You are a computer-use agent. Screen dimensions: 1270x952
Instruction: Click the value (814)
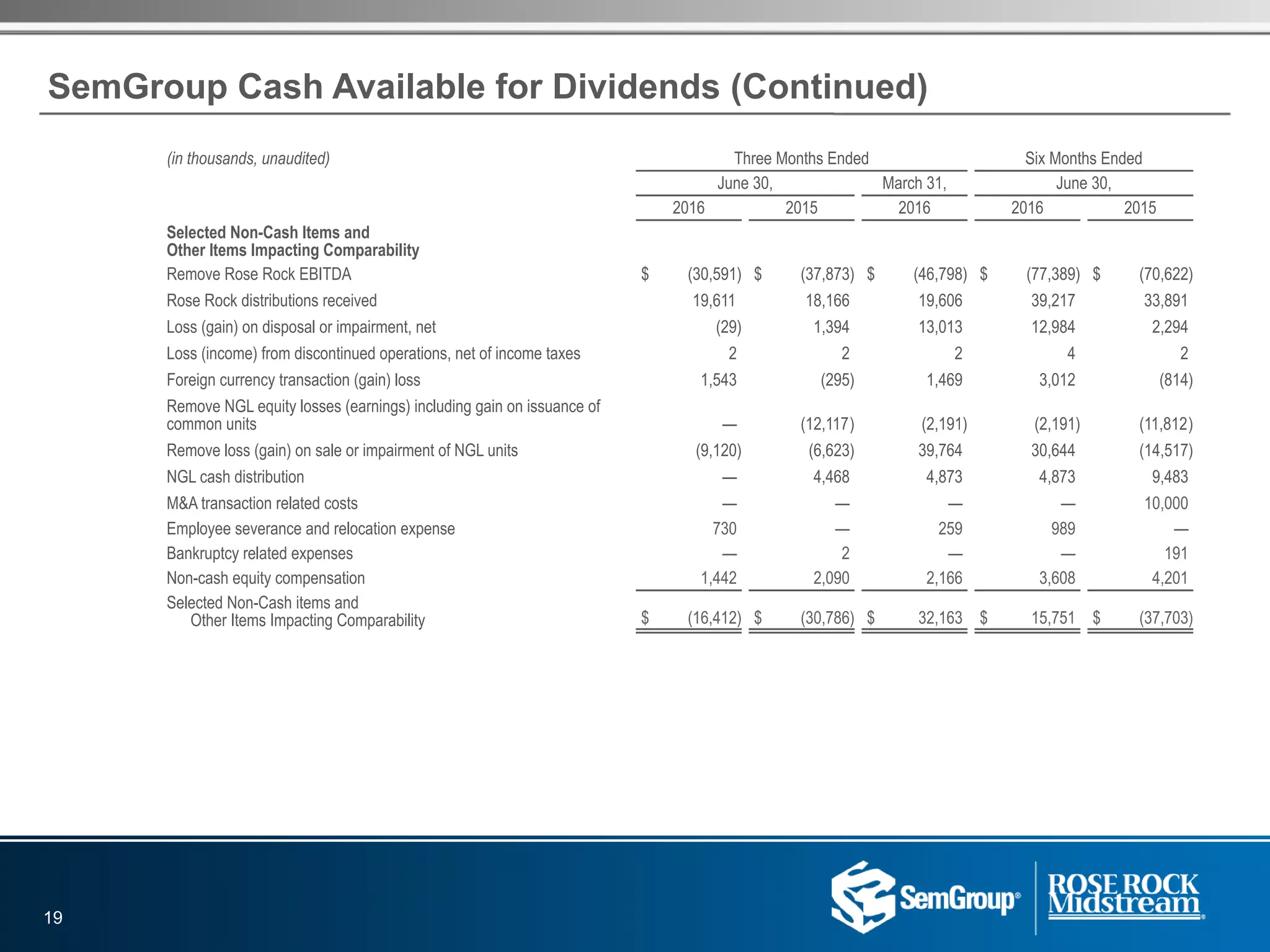point(1176,380)
